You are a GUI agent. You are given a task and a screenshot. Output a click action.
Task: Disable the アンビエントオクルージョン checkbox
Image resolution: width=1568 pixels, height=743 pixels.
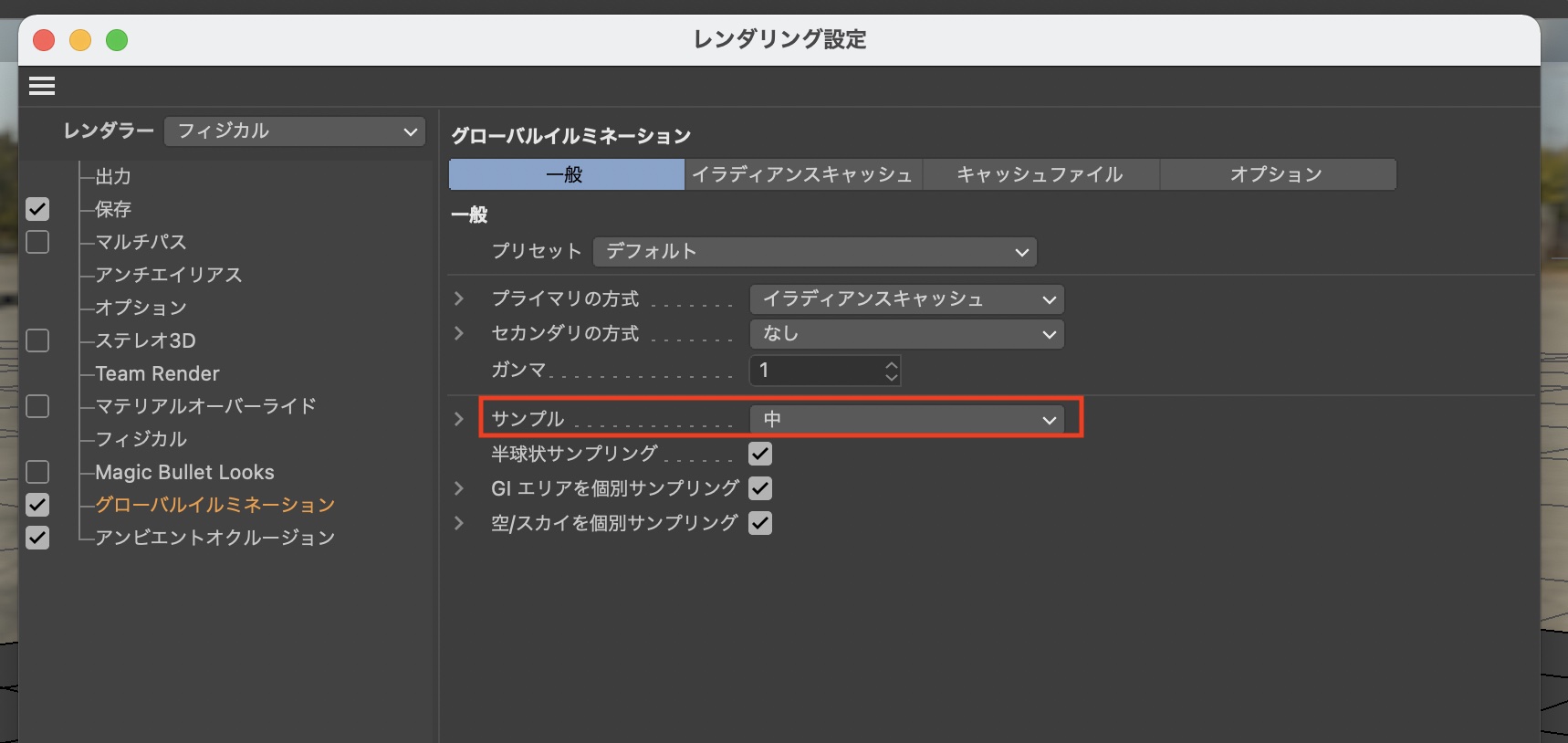pyautogui.click(x=37, y=538)
